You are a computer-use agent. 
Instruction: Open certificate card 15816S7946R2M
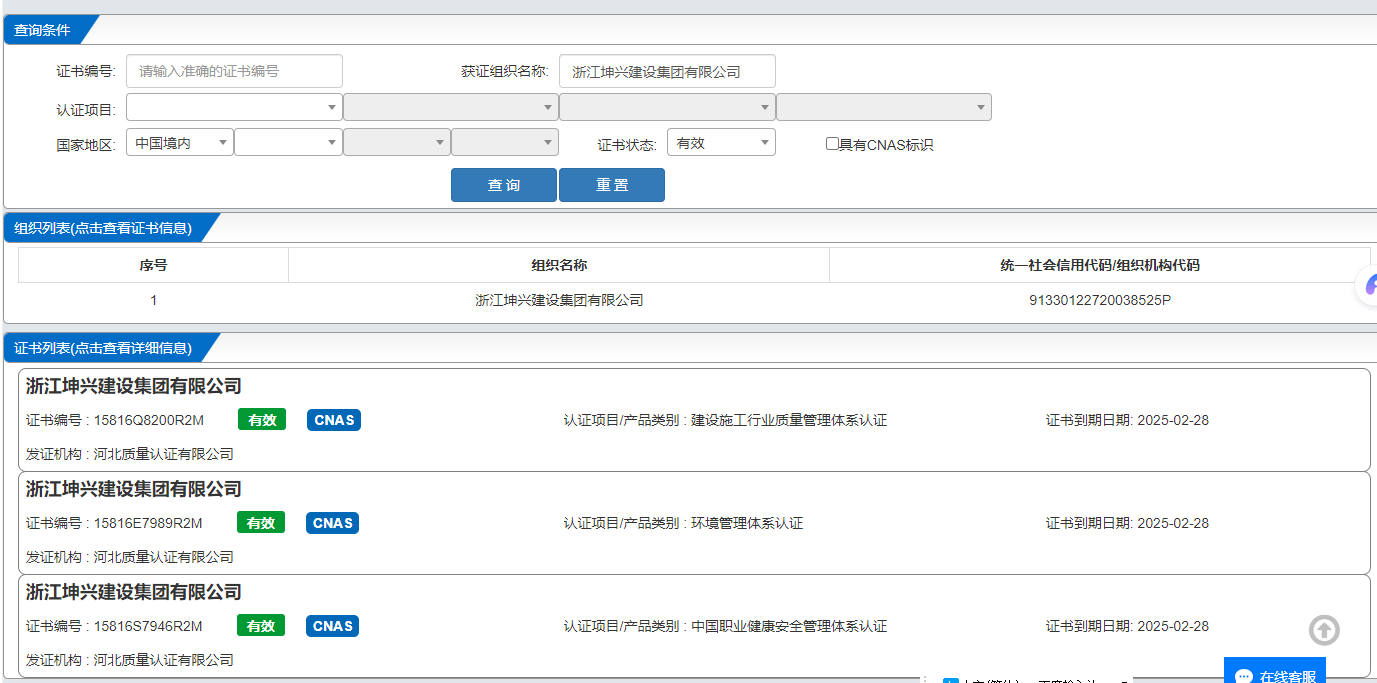tap(694, 626)
